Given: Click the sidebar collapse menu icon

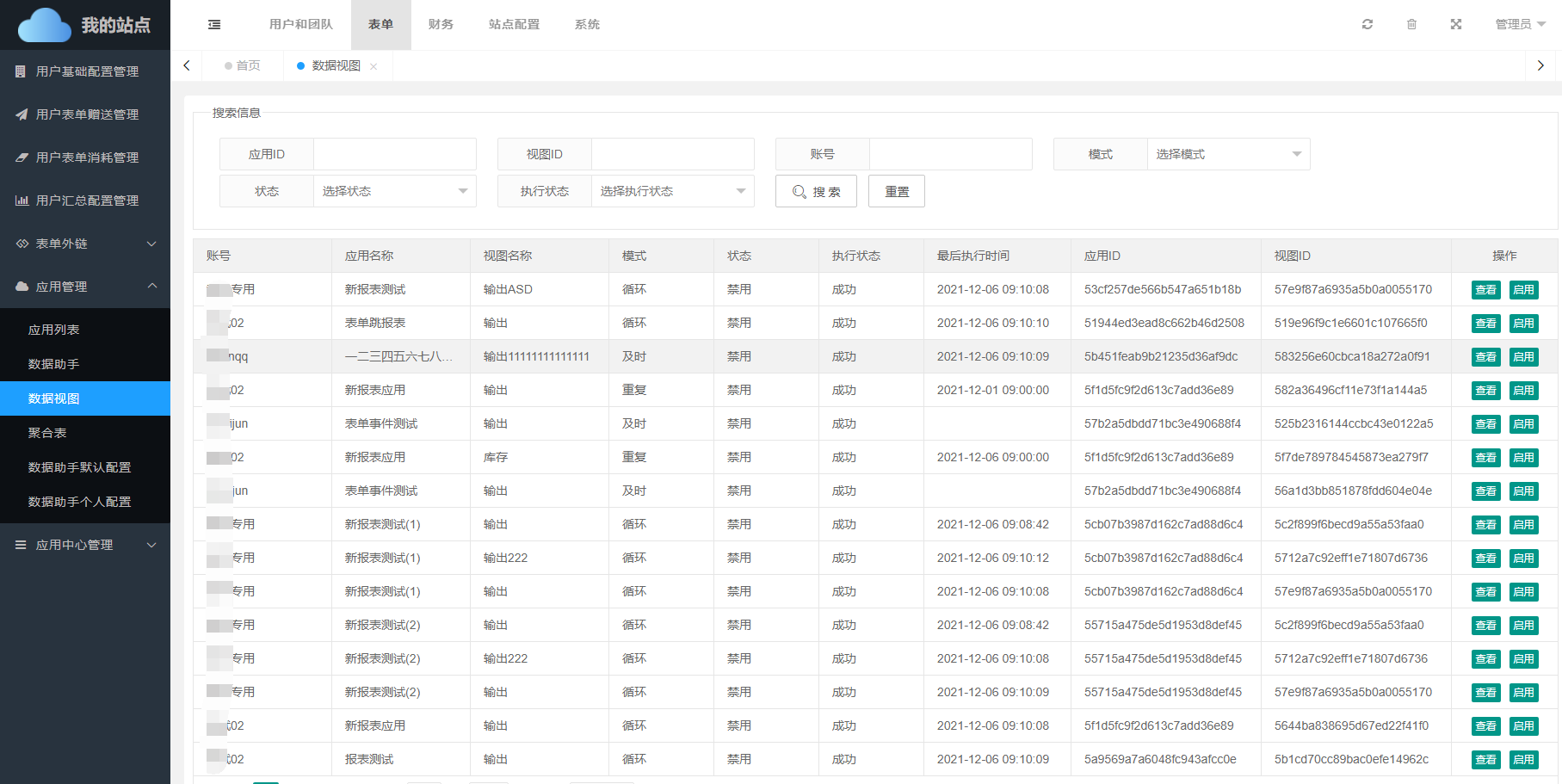Looking at the screenshot, I should 214,24.
